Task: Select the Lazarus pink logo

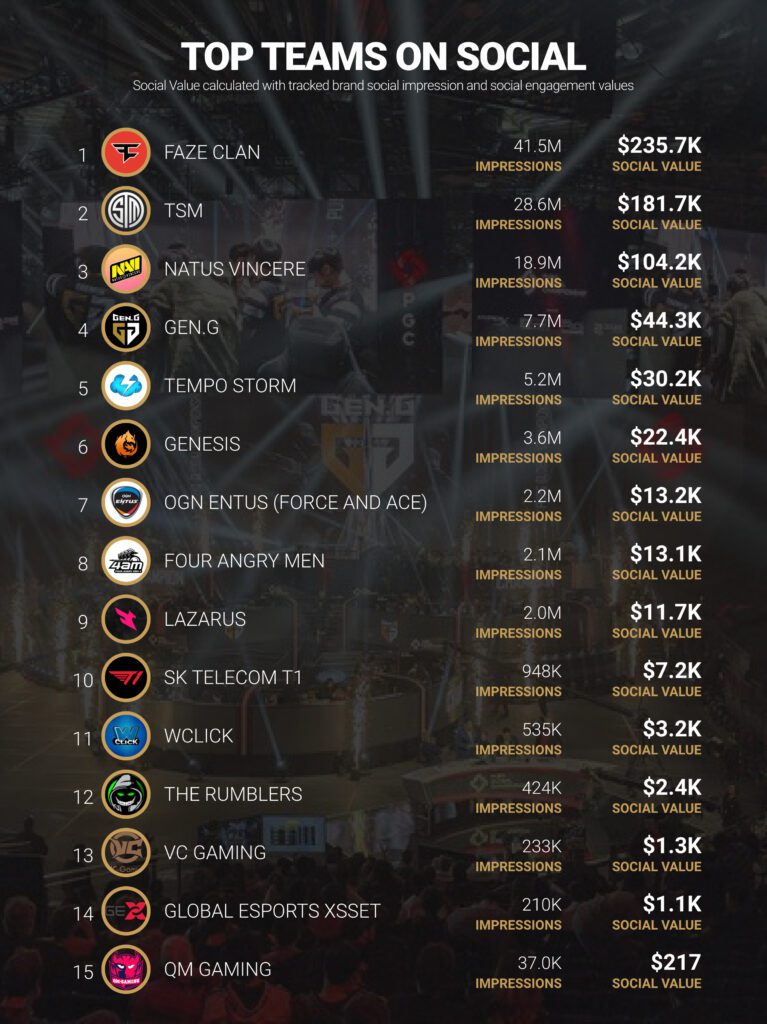Action: [126, 619]
